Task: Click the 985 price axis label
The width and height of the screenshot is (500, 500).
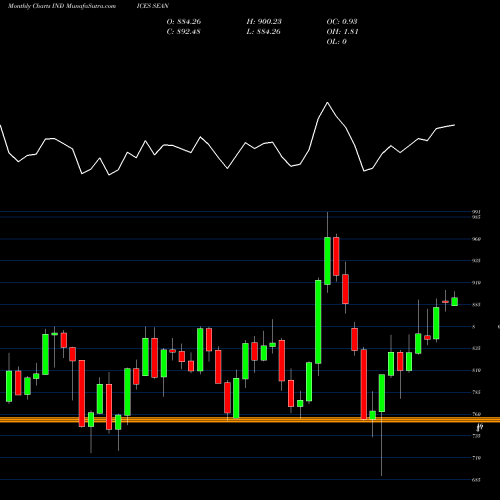Action: pos(476,217)
